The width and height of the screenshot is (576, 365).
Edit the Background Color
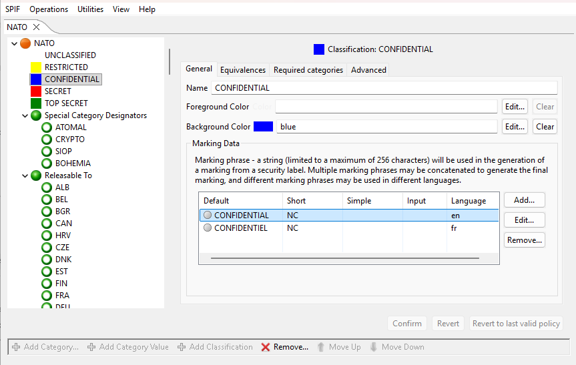tap(515, 127)
